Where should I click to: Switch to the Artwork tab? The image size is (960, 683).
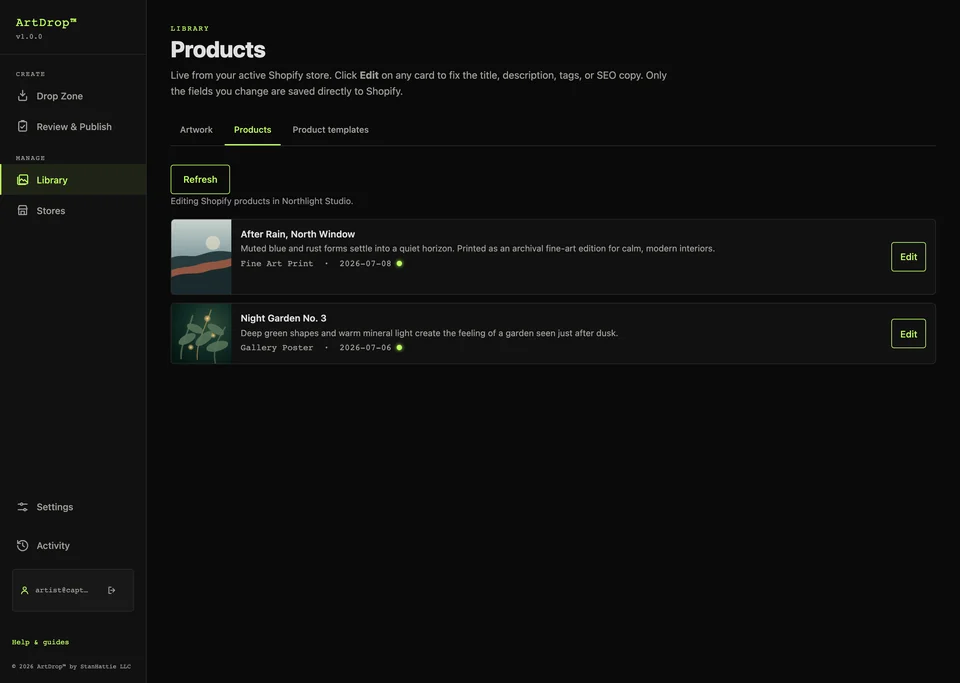pyautogui.click(x=196, y=130)
